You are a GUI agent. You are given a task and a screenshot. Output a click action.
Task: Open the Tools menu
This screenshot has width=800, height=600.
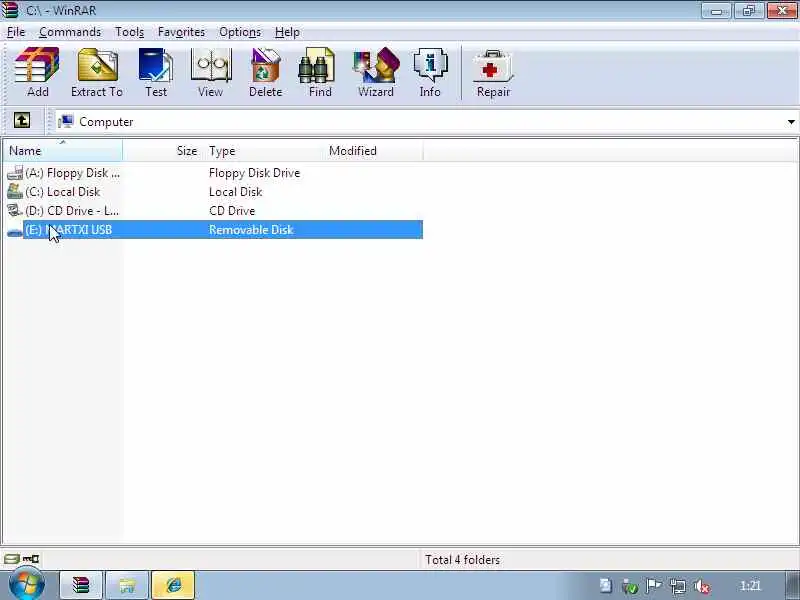[x=130, y=32]
